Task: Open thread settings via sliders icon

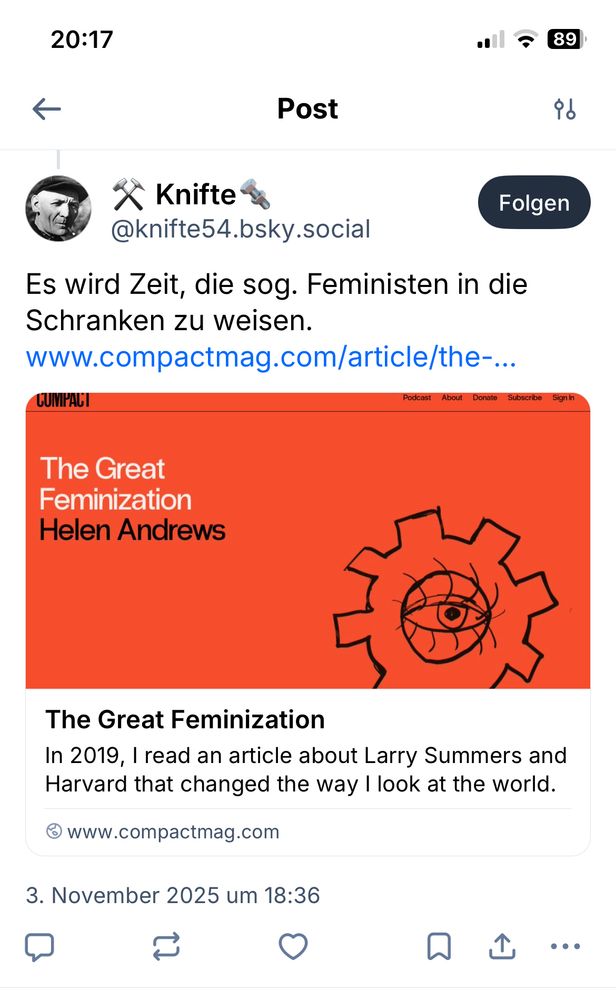Action: 567,108
